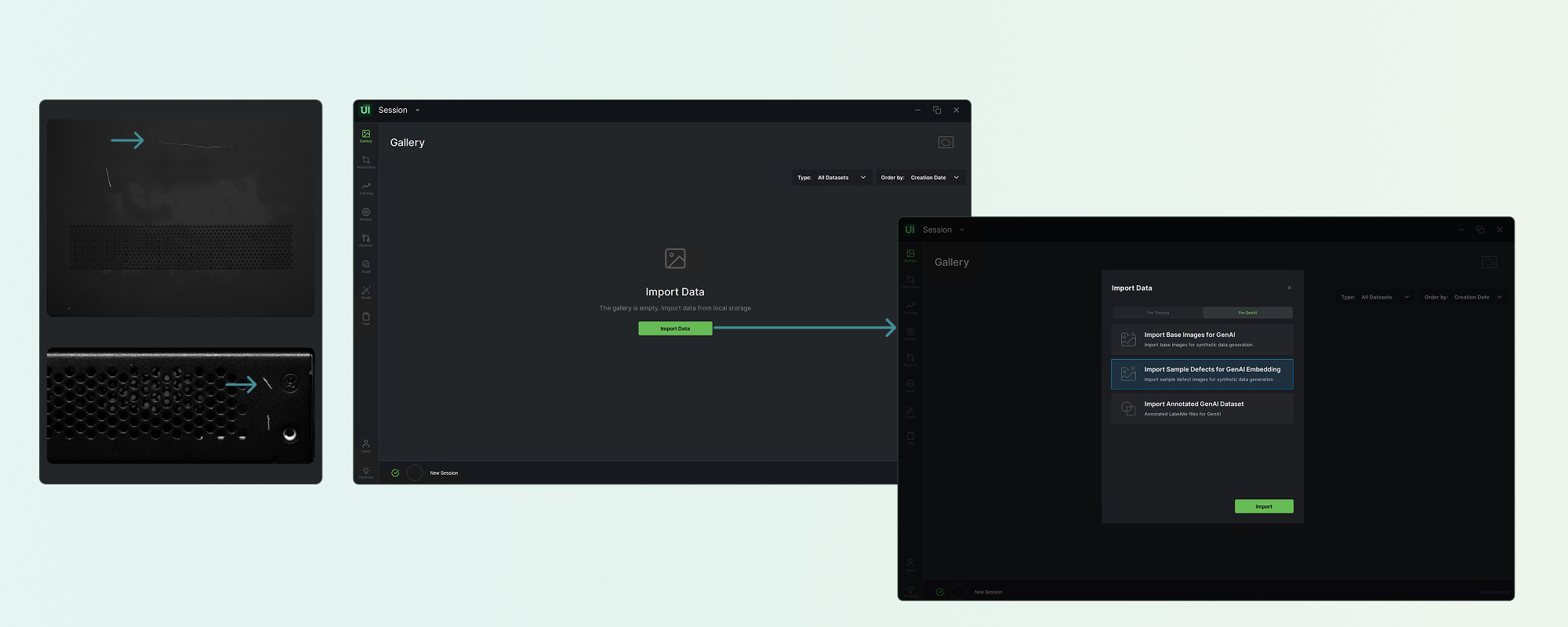Open Audit in the left window sidebar
Viewport: 1568px width, 627px height.
366,266
